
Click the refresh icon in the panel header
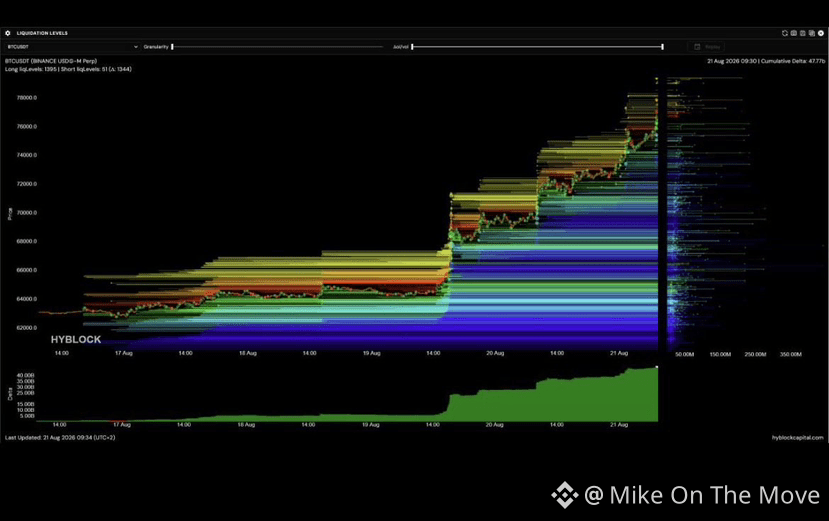coord(785,33)
